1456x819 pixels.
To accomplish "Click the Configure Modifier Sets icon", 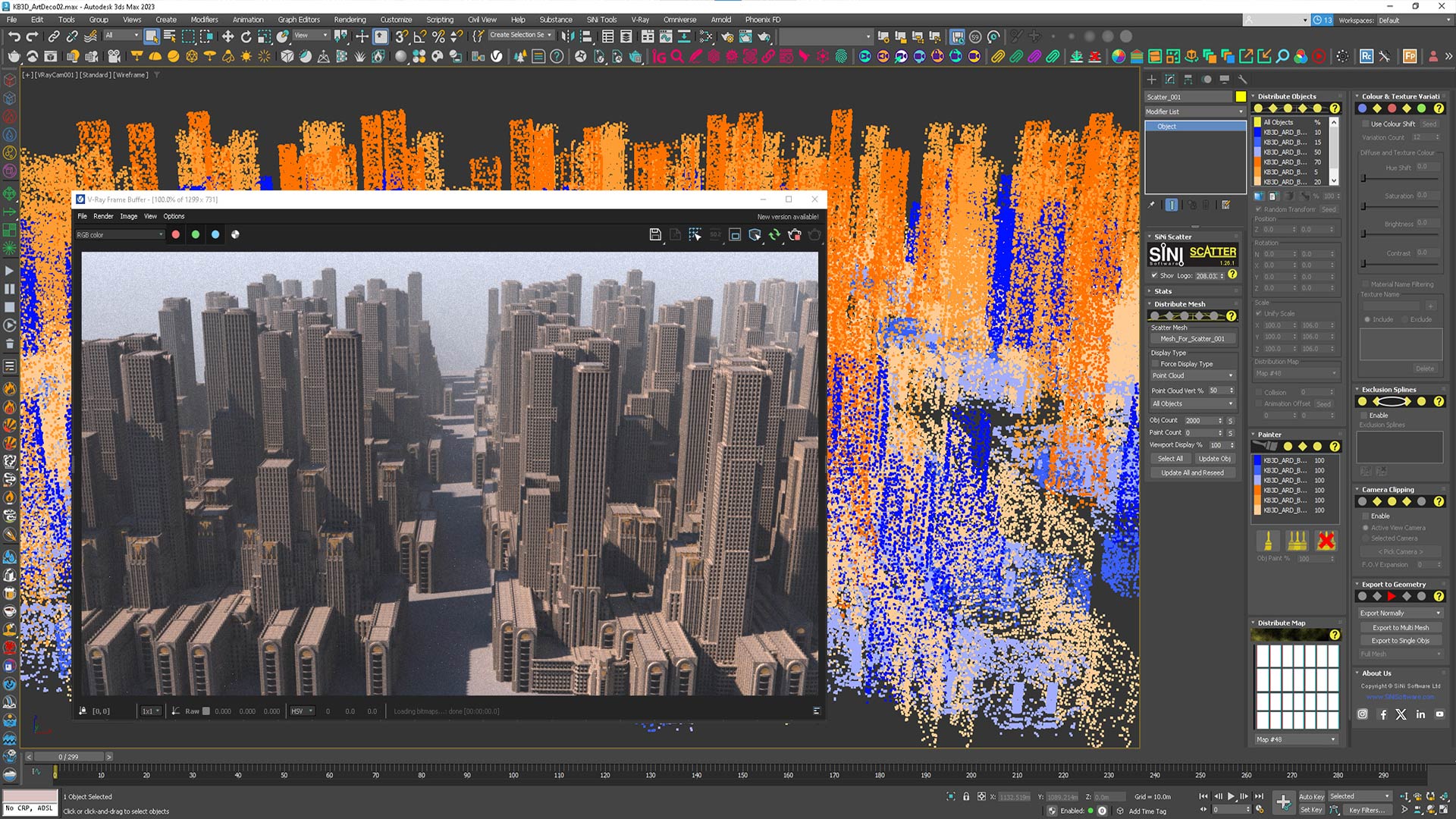I will pos(1226,205).
